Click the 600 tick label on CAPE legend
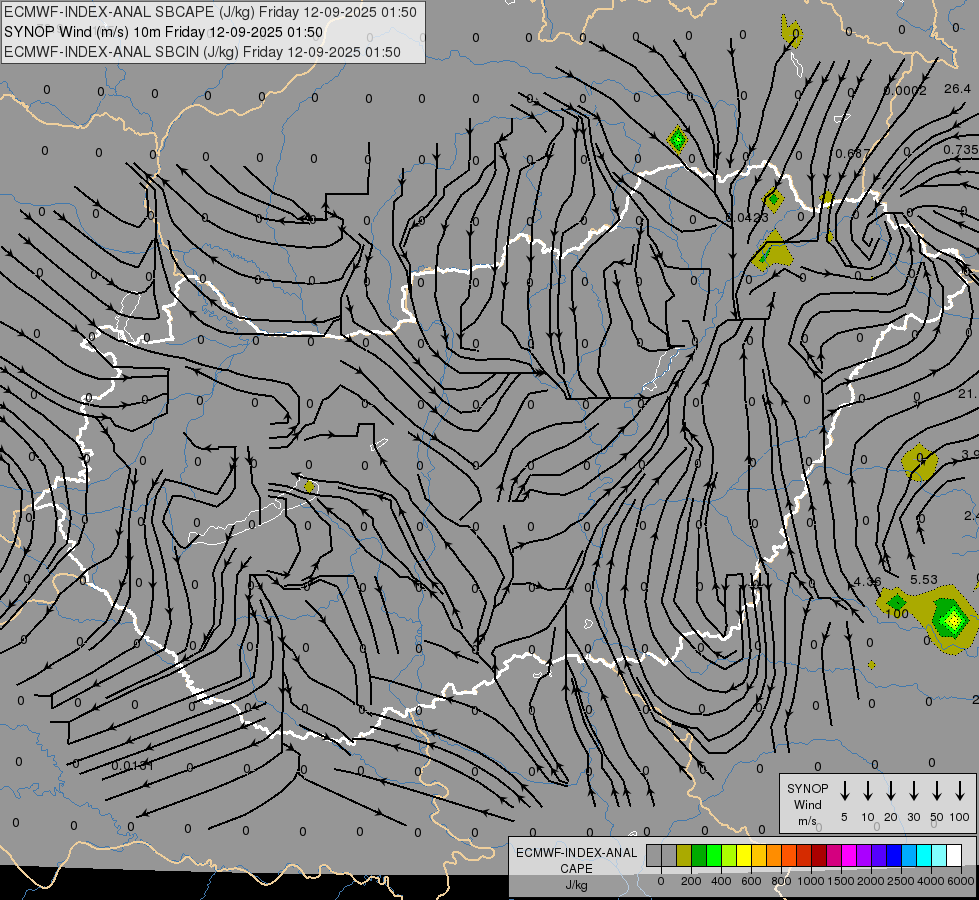Image resolution: width=979 pixels, height=900 pixels. (x=751, y=881)
